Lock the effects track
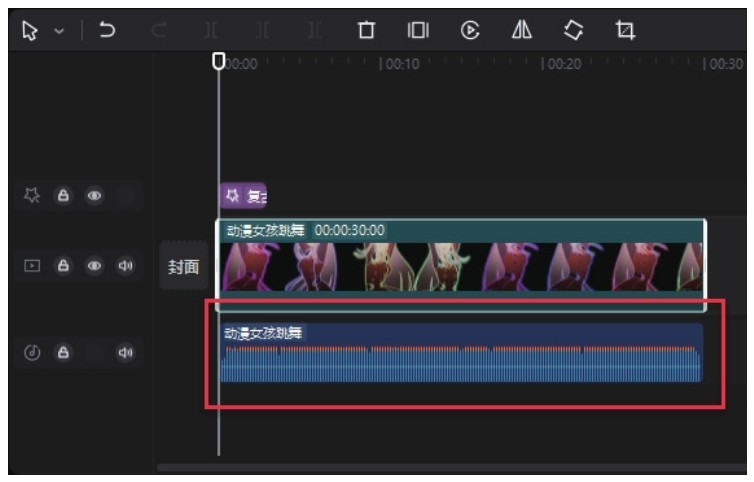 pyautogui.click(x=63, y=195)
